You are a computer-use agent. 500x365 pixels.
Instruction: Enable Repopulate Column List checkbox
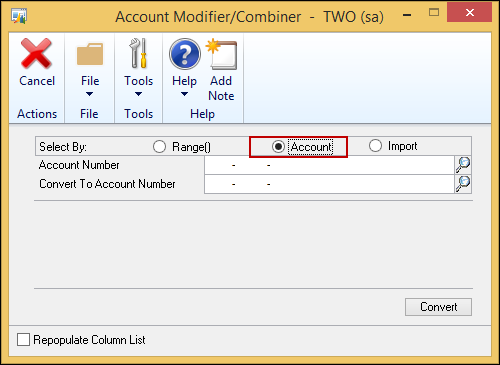tap(23, 340)
